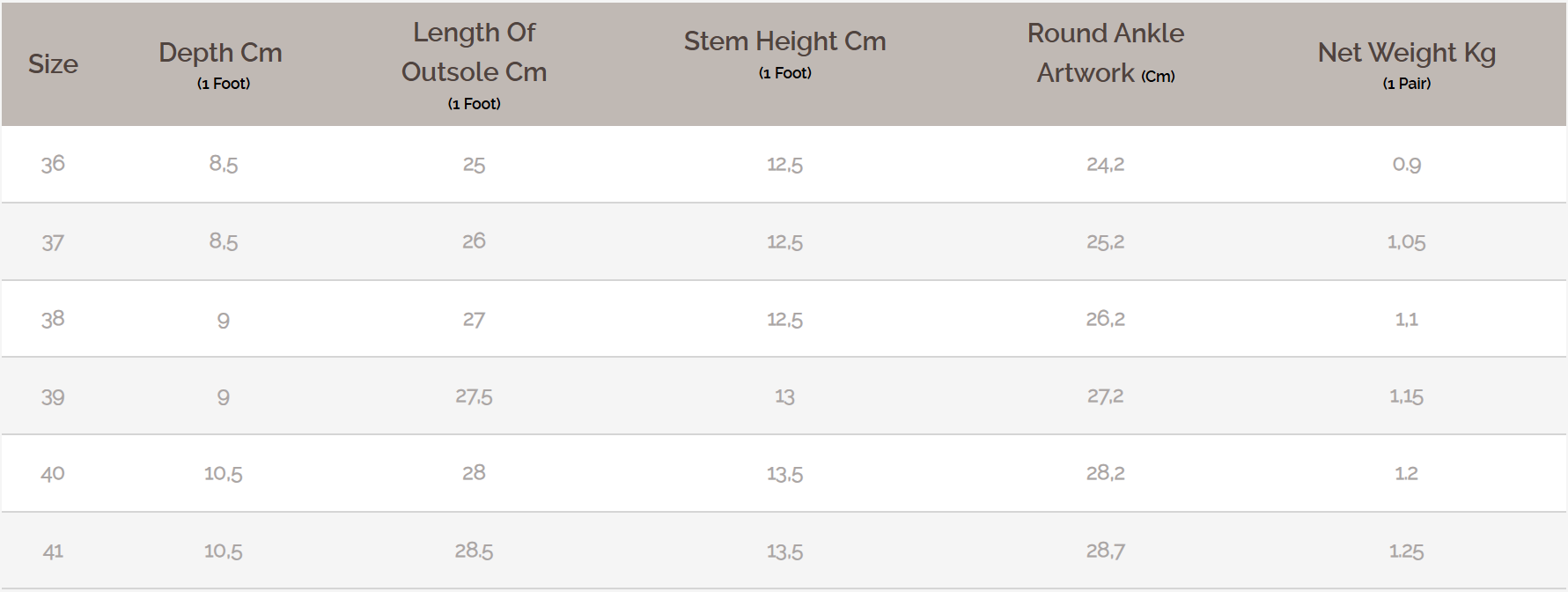Click the Length Of Outsole Cm header
1568x592 pixels.
[474, 53]
